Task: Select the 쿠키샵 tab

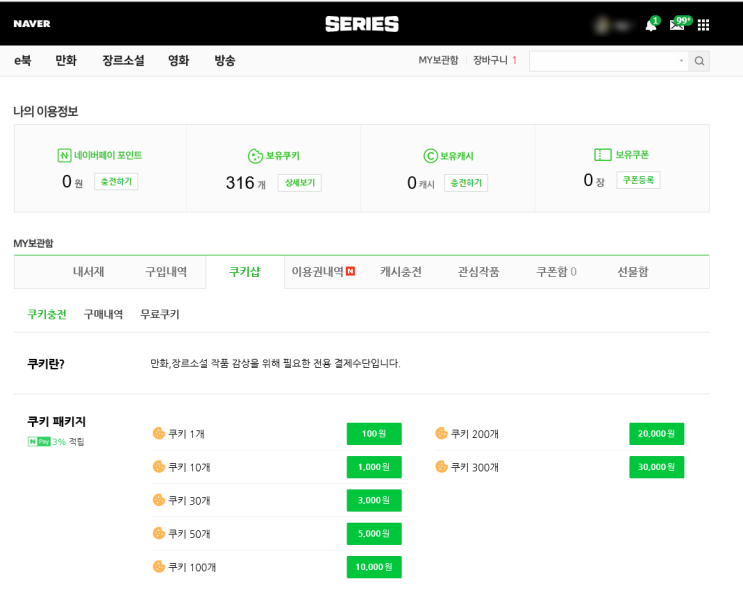Action: [x=245, y=271]
